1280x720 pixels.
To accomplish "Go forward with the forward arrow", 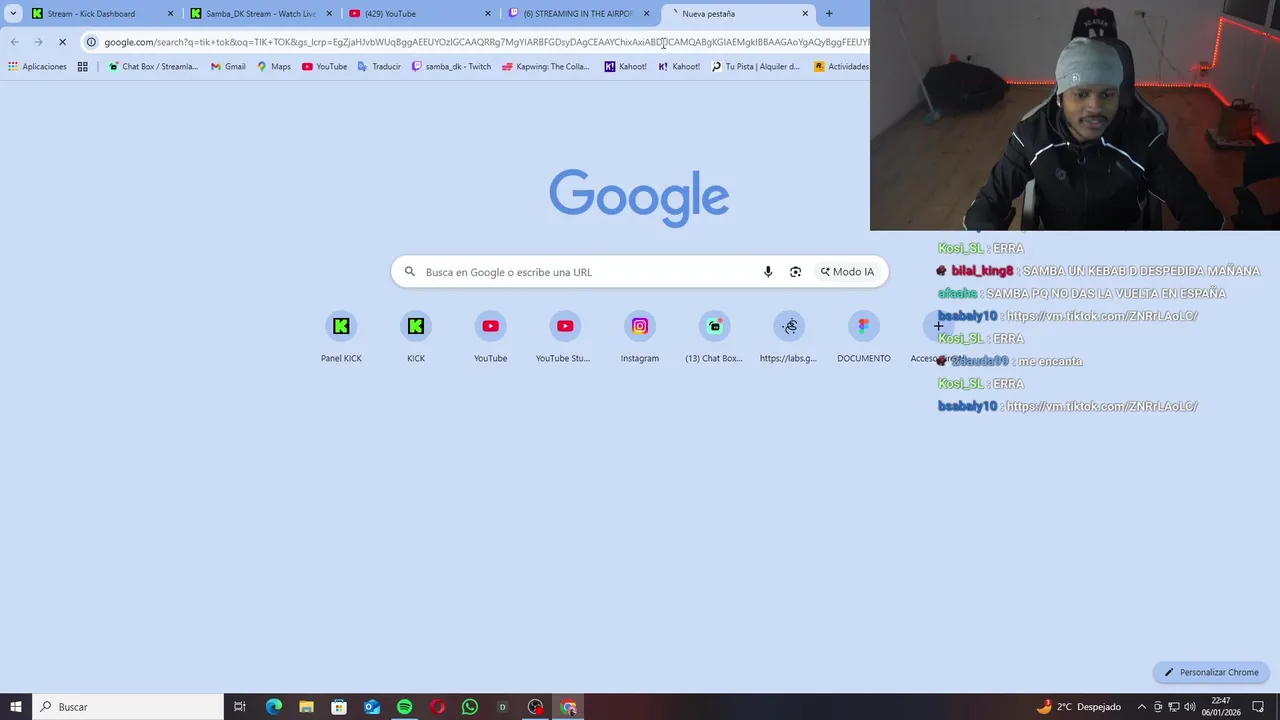I will 38,42.
